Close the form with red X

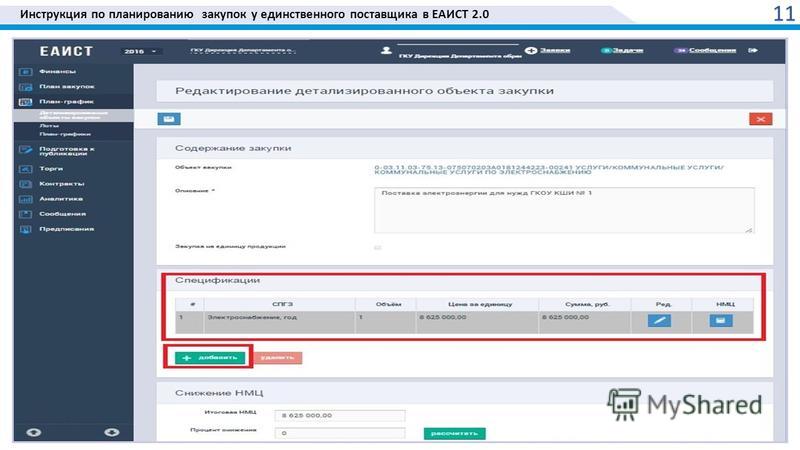760,119
